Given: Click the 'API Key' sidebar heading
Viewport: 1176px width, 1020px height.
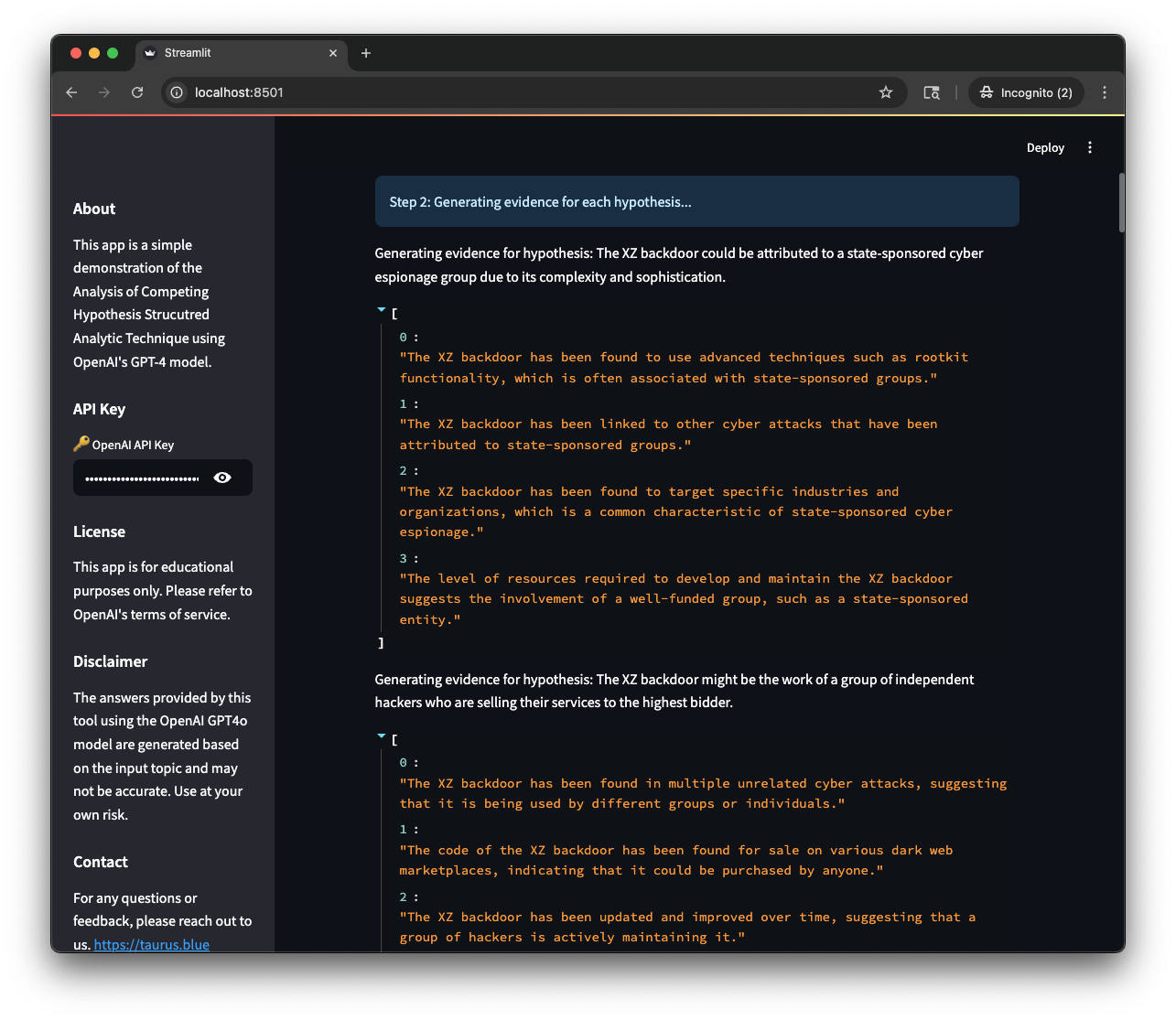Looking at the screenshot, I should tap(99, 409).
